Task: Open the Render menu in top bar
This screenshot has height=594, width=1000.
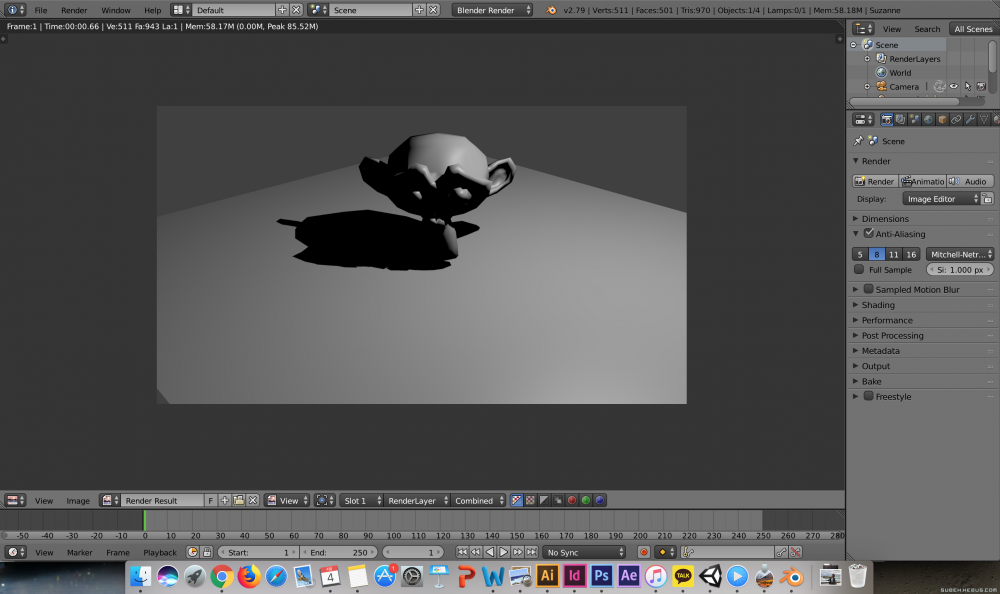Action: click(x=74, y=10)
